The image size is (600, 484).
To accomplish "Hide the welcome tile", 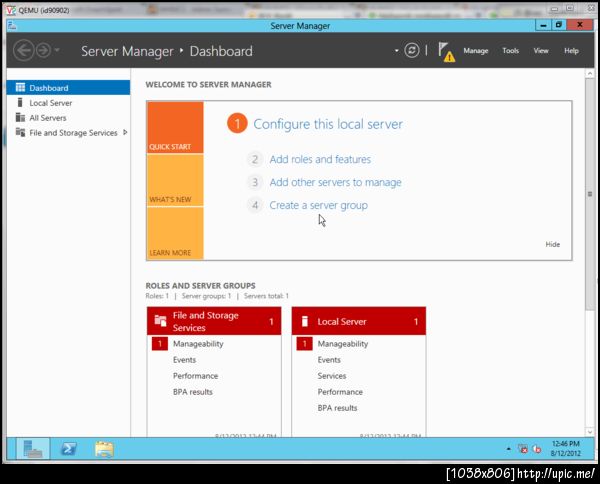I will coord(553,244).
